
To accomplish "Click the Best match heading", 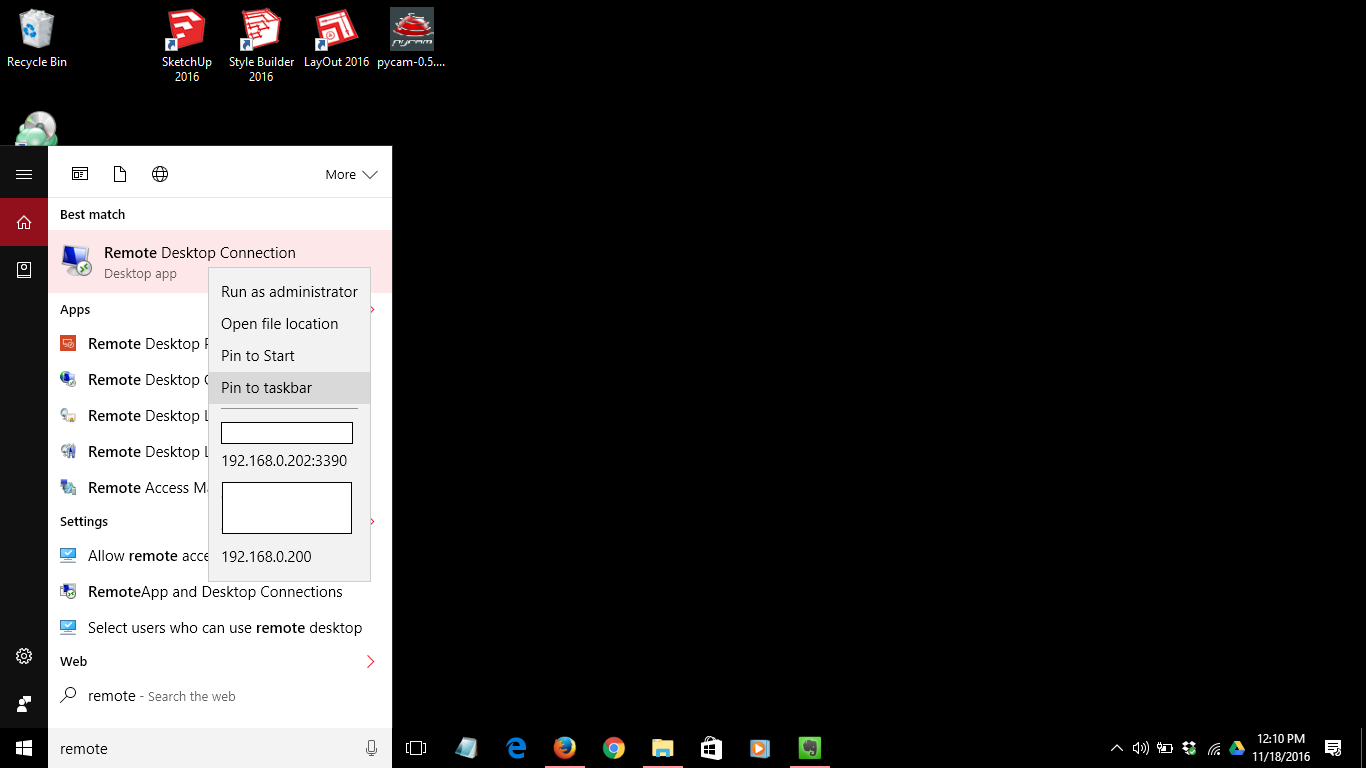I will [x=92, y=214].
